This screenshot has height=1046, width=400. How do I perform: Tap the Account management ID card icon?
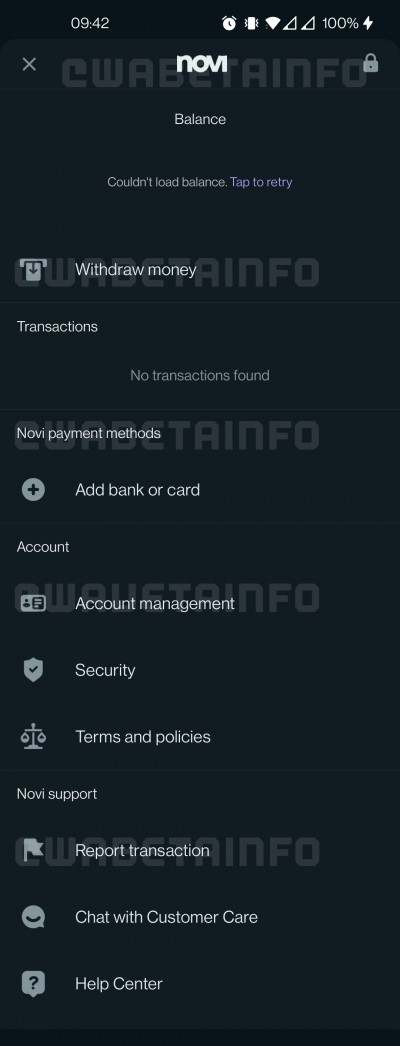pos(33,603)
